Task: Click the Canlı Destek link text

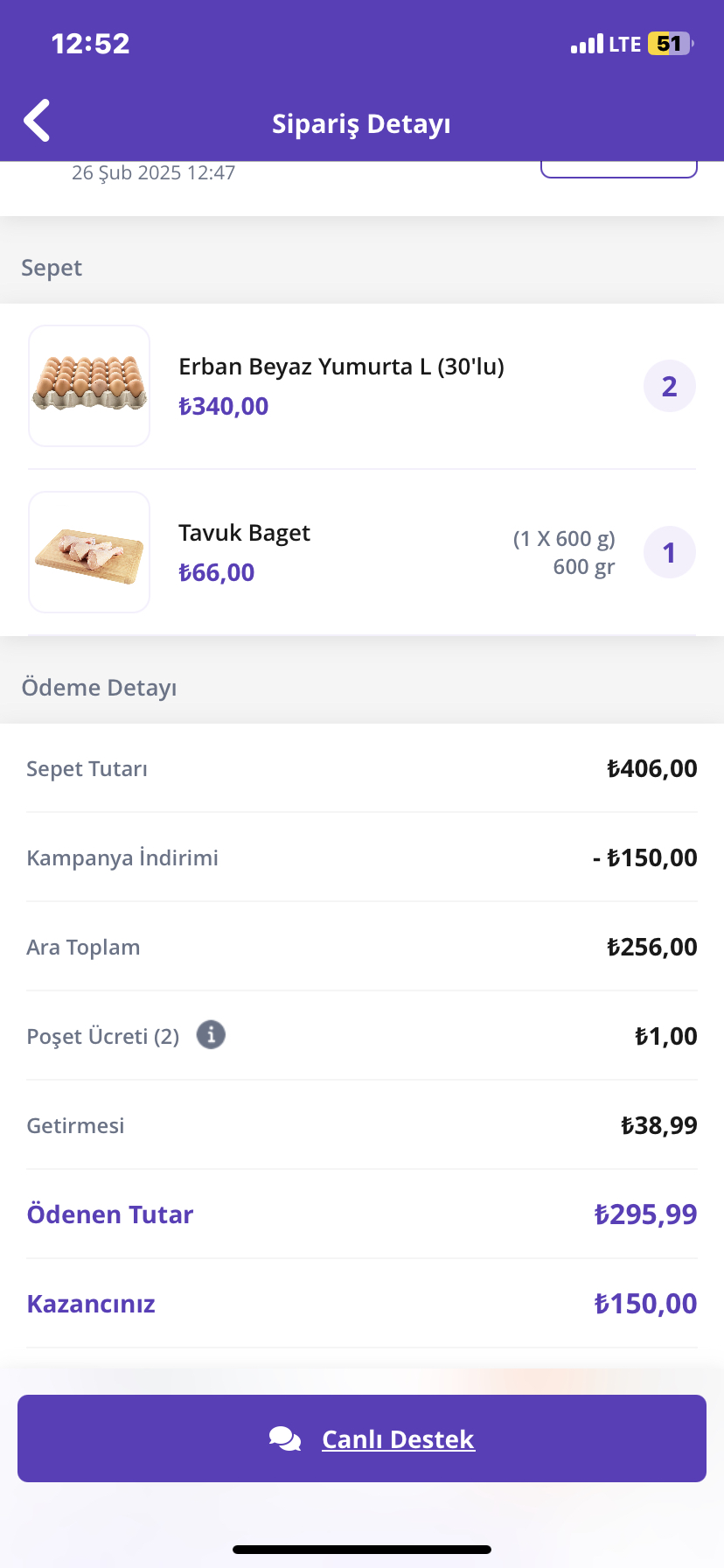Action: click(x=398, y=1438)
